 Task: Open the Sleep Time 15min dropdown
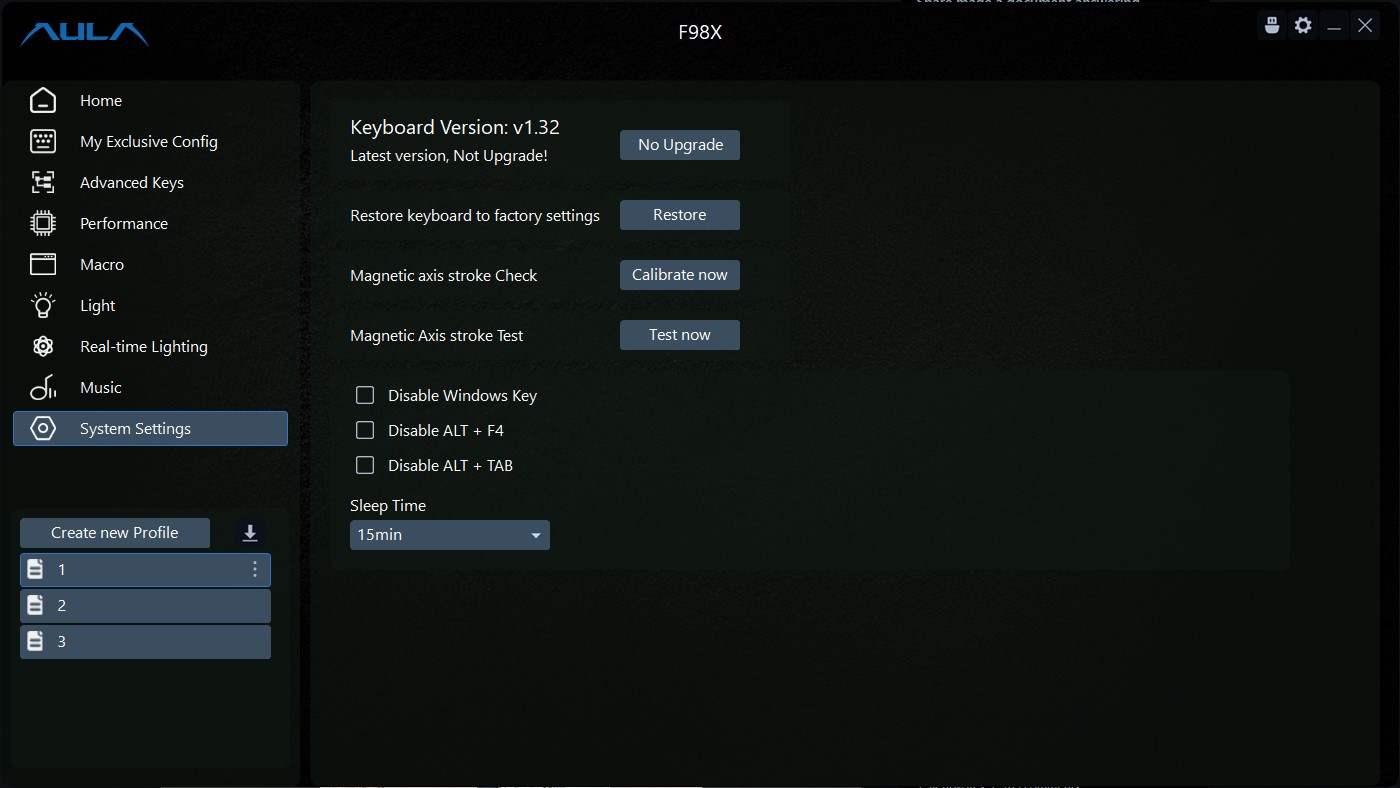tap(450, 535)
